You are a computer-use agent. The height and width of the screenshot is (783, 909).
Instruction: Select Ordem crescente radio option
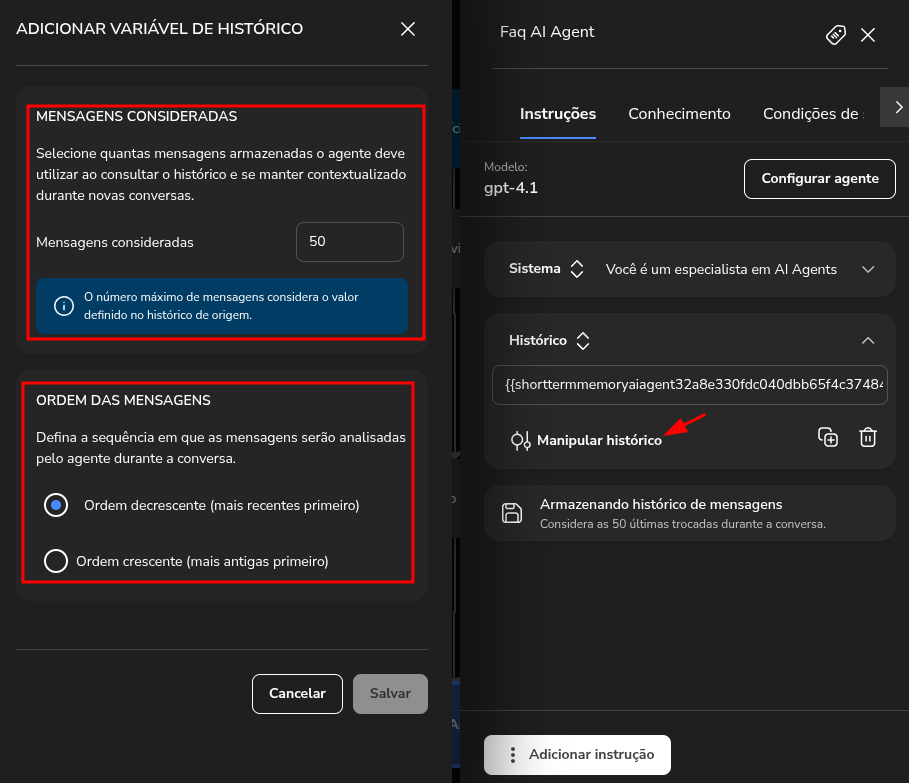coord(56,561)
